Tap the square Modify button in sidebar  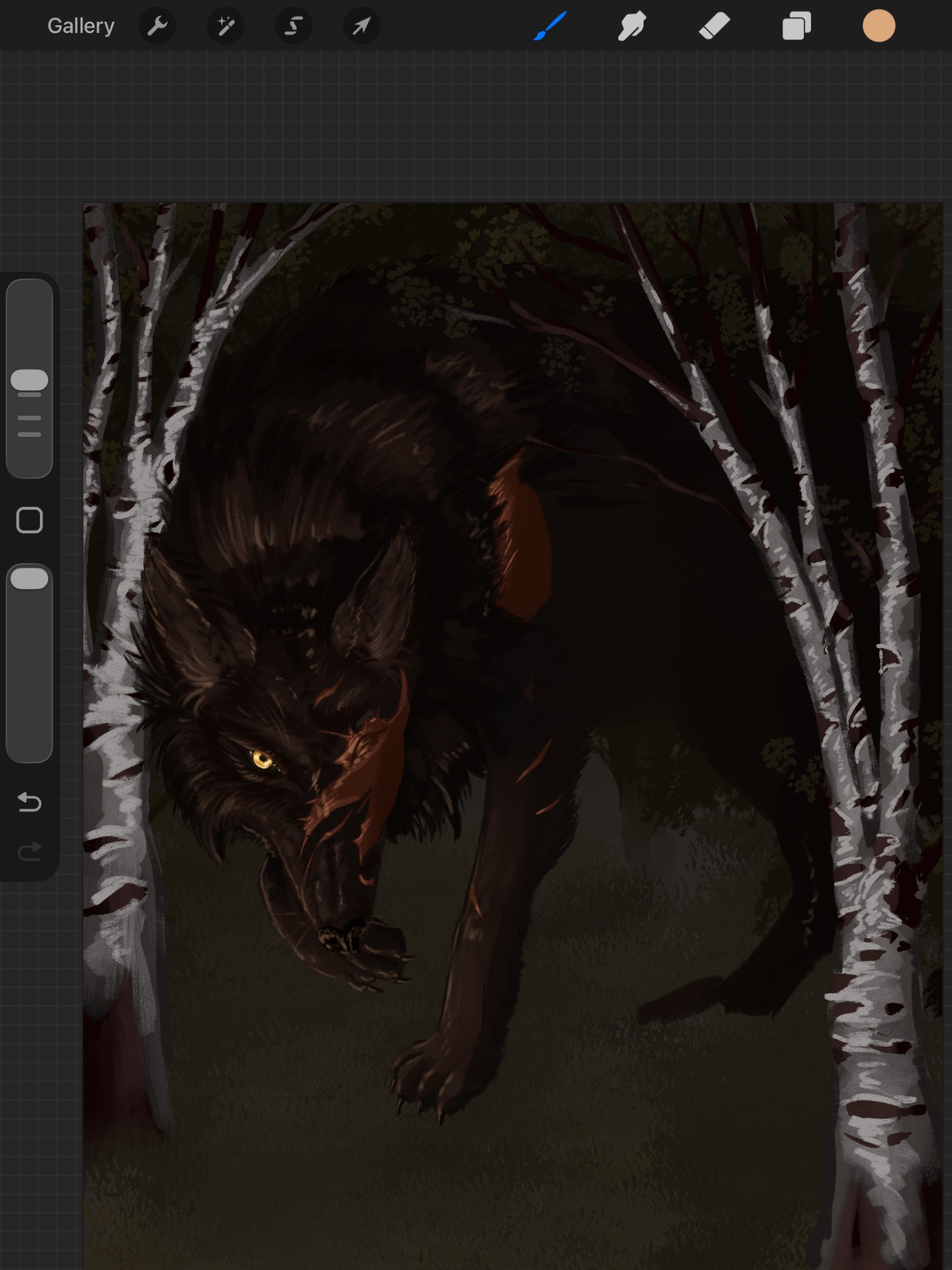[x=29, y=520]
